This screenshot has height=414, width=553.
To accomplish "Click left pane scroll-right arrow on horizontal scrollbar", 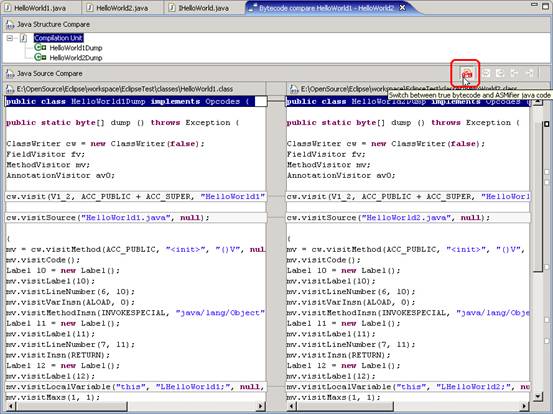I will pos(261,406).
